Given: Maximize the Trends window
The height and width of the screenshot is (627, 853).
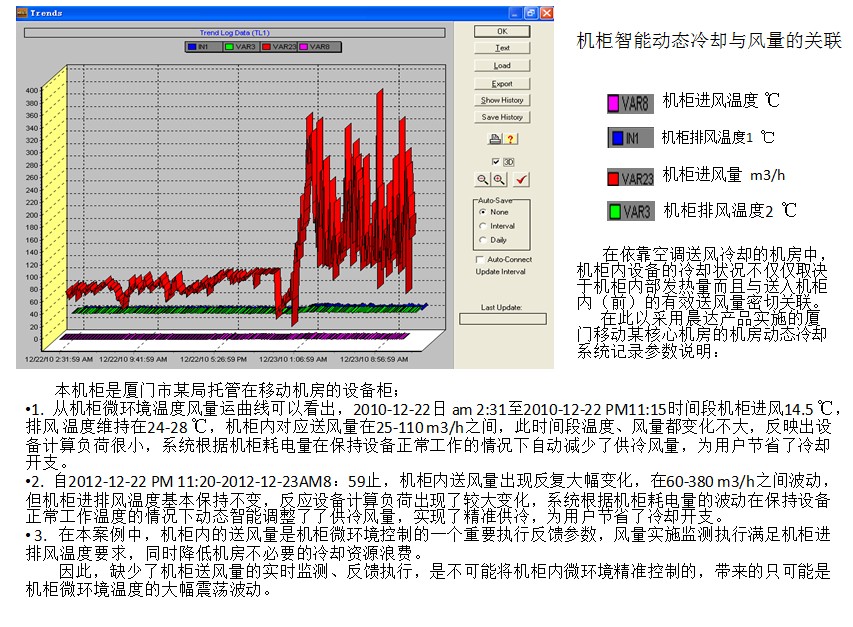Looking at the screenshot, I should tap(531, 13).
